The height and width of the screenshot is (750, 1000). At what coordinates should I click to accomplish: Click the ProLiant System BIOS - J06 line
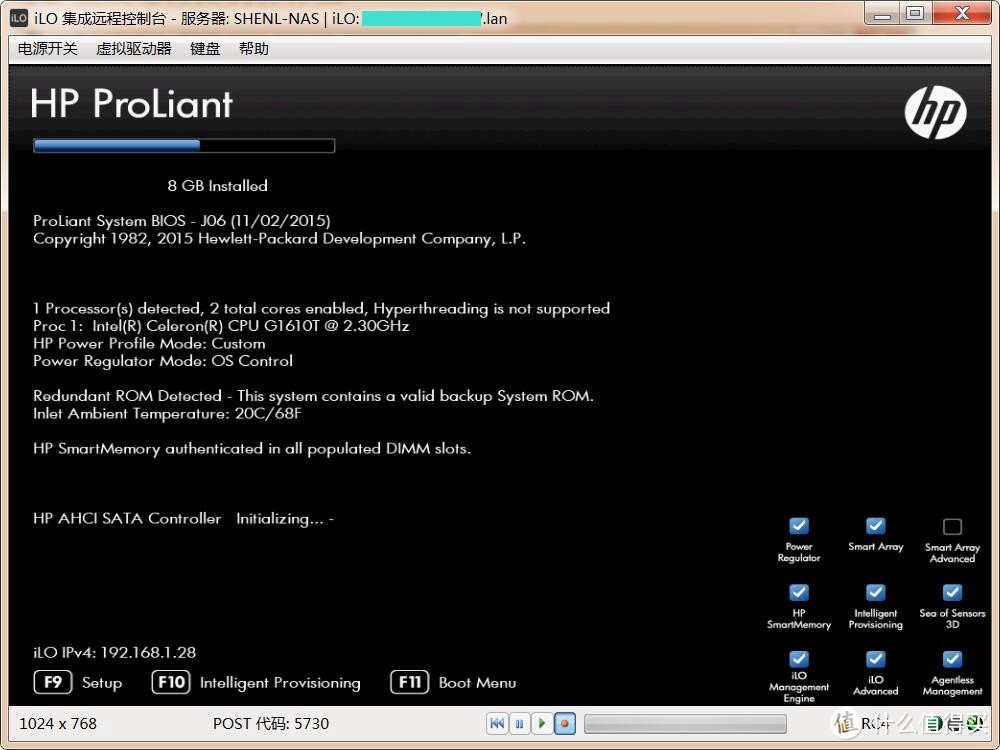point(182,221)
